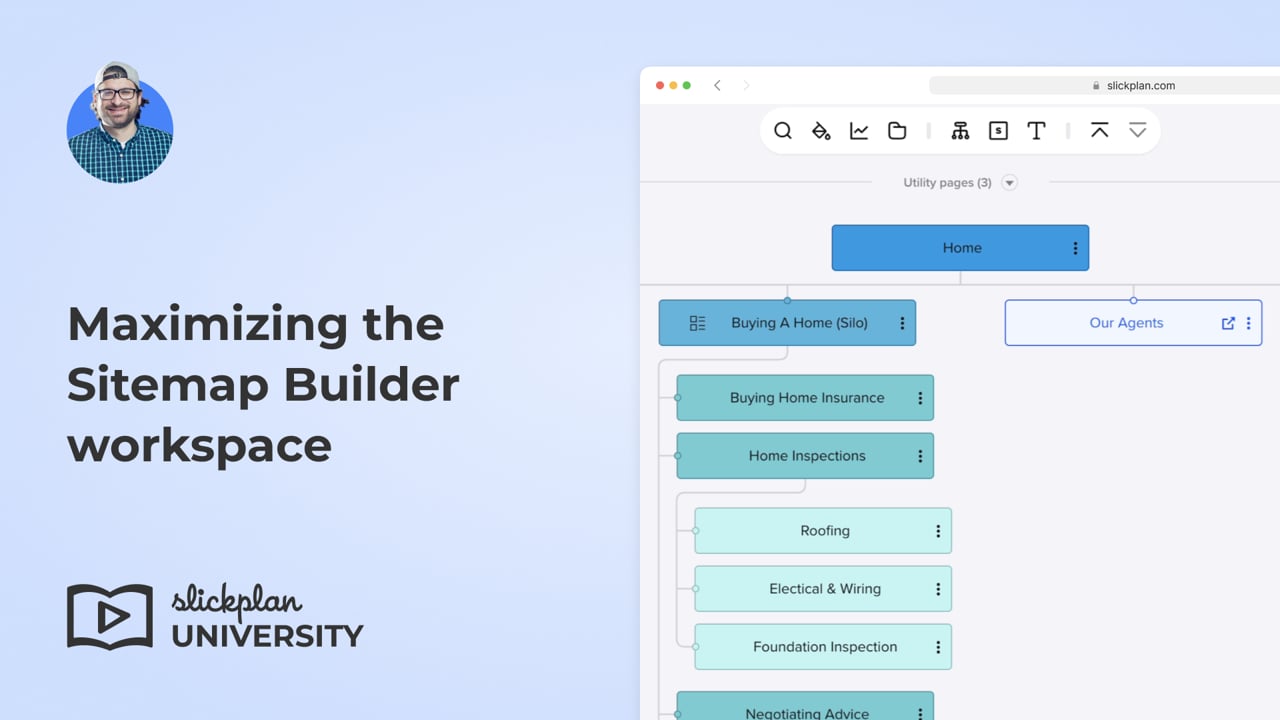Open the folder icon in toolbar
1280x720 pixels.
(897, 131)
